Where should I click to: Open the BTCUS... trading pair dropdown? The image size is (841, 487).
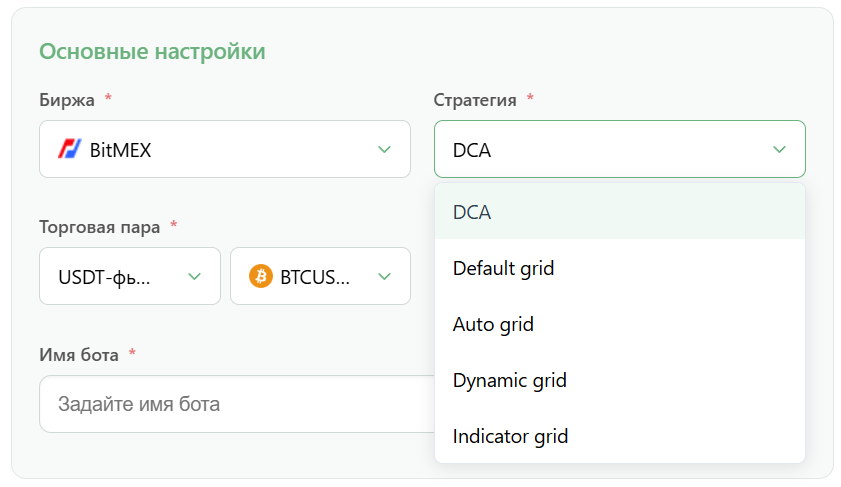(320, 276)
